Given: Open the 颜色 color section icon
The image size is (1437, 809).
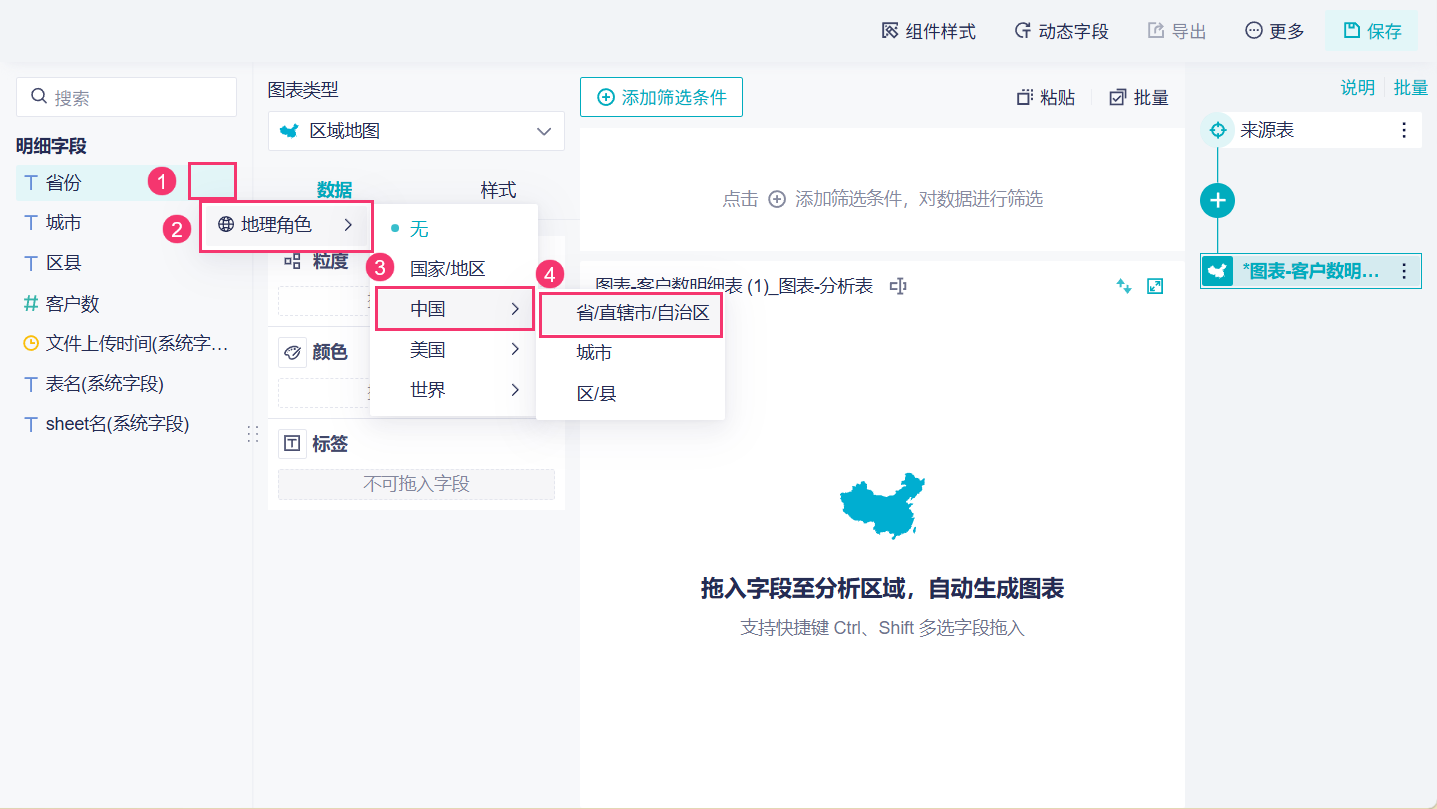Looking at the screenshot, I should tap(292, 353).
